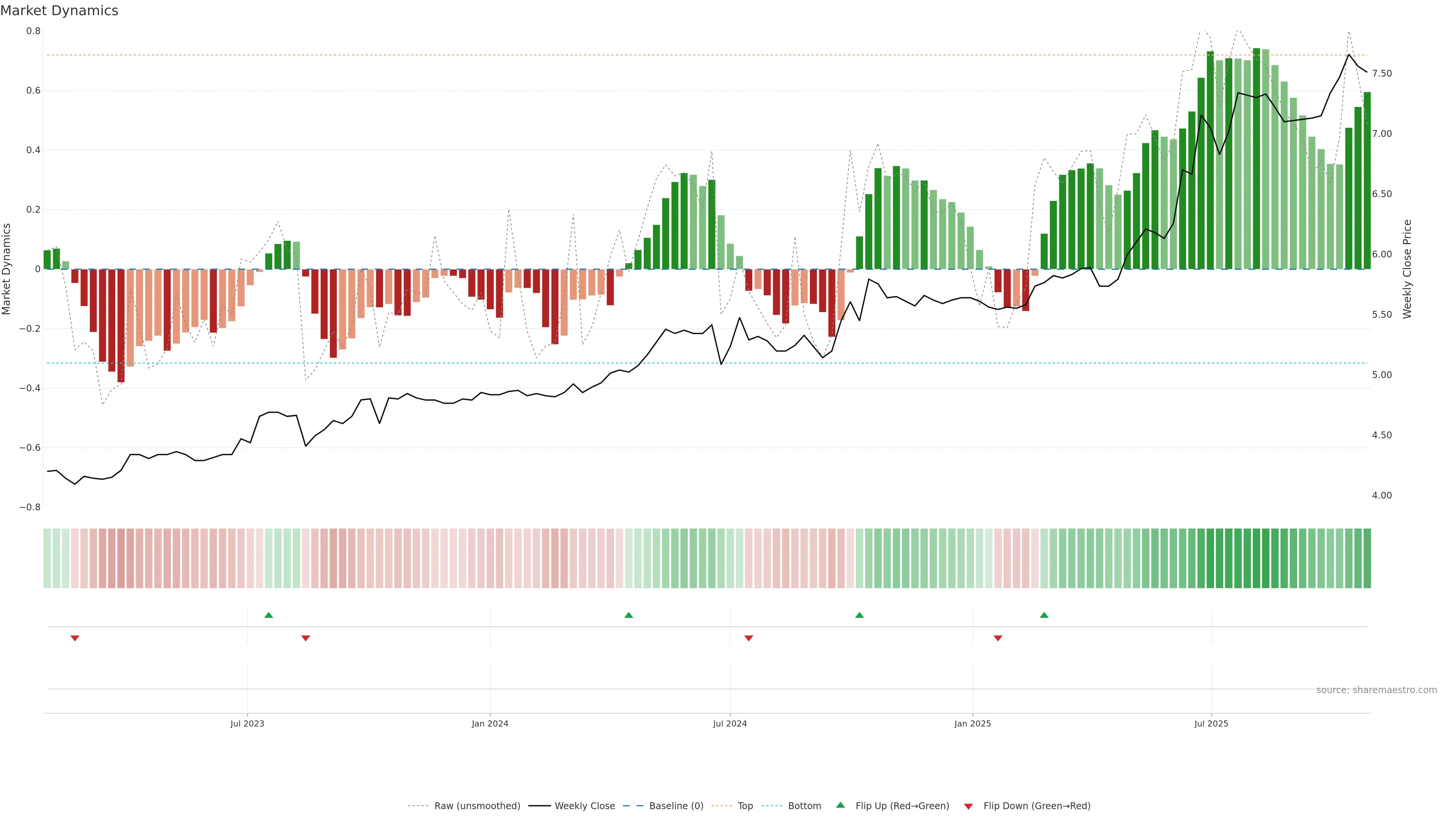This screenshot has height=819, width=1456.
Task: Click the Weekly Close Price axis title
Action: (1407, 269)
